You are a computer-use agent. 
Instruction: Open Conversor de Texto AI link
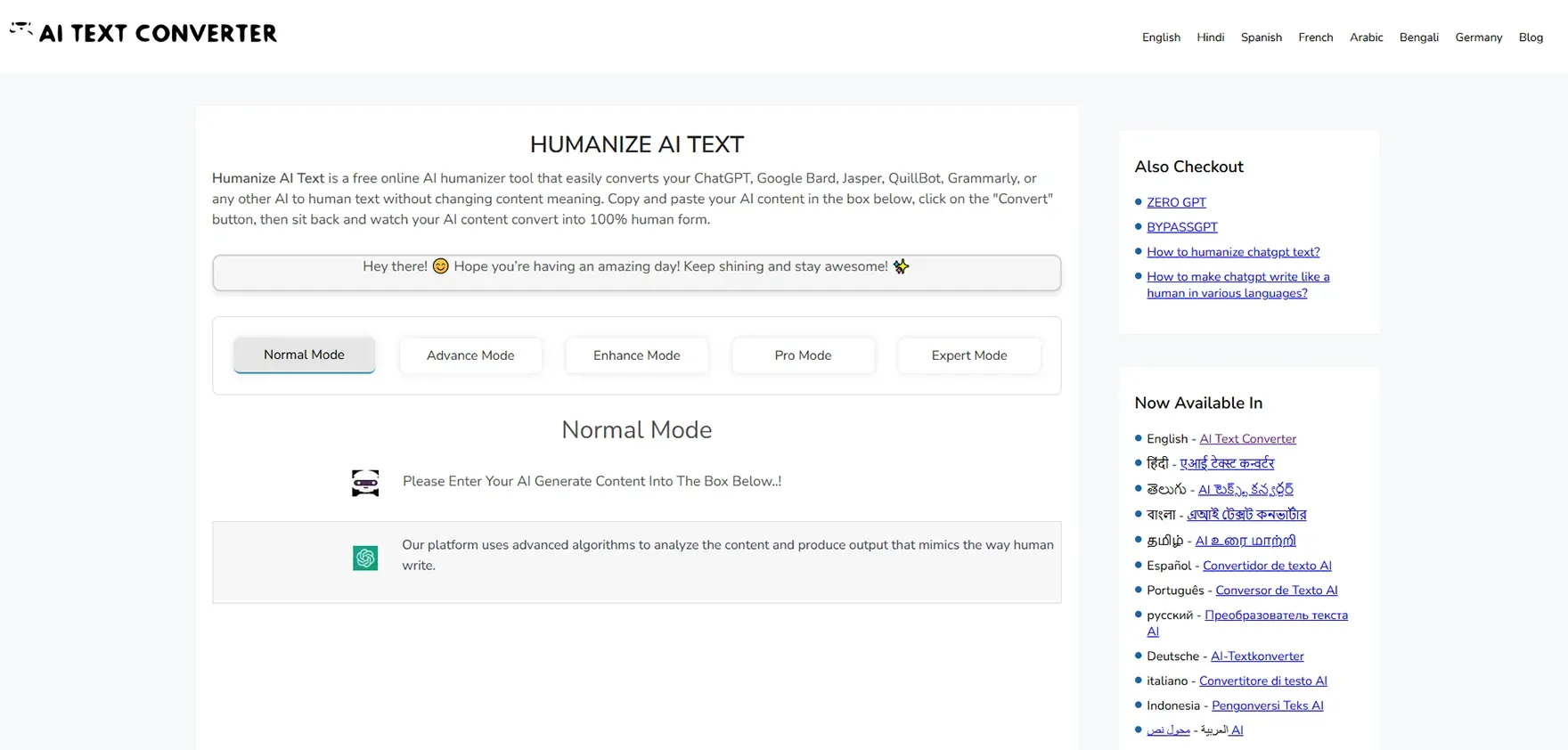coord(1276,591)
